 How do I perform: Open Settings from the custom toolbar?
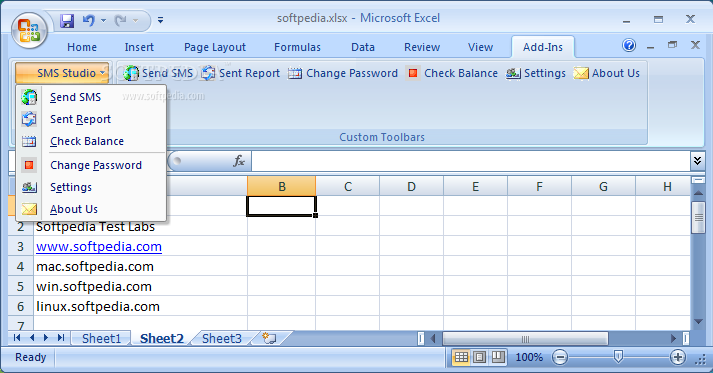click(x=536, y=73)
